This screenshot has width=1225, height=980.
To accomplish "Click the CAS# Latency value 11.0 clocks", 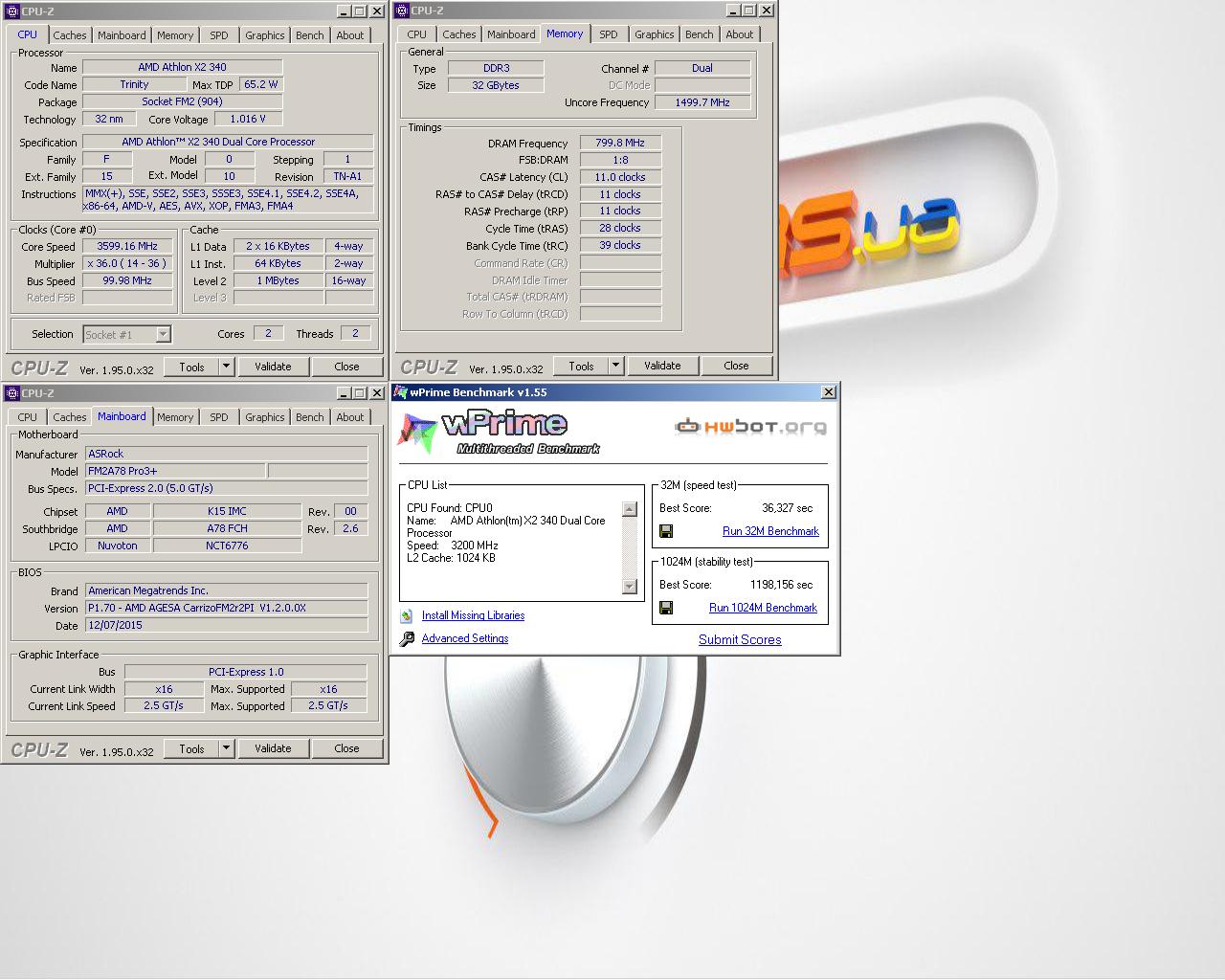I will (x=620, y=177).
